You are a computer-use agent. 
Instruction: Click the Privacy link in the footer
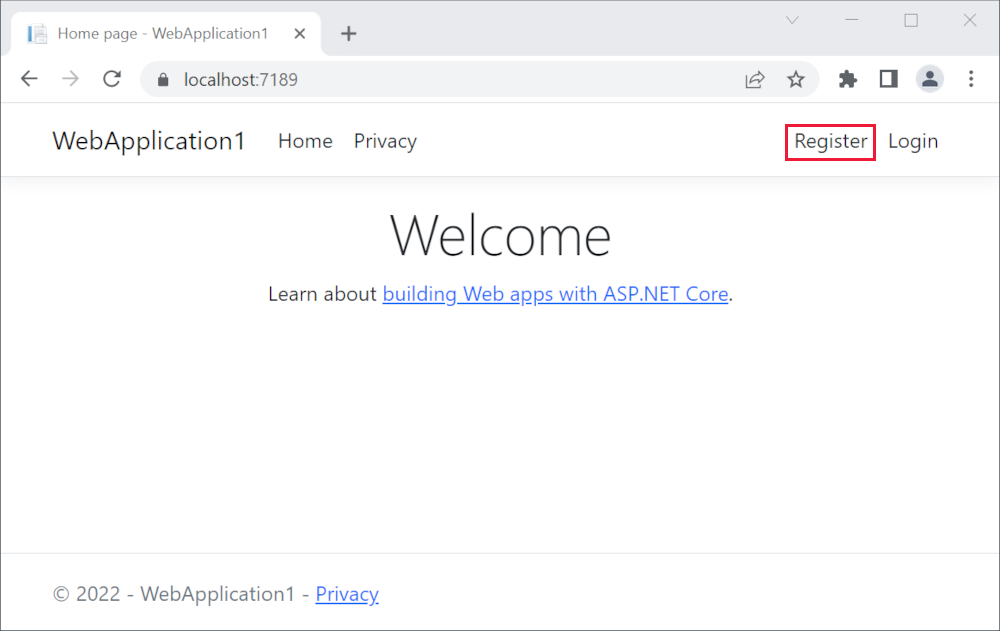tap(347, 594)
